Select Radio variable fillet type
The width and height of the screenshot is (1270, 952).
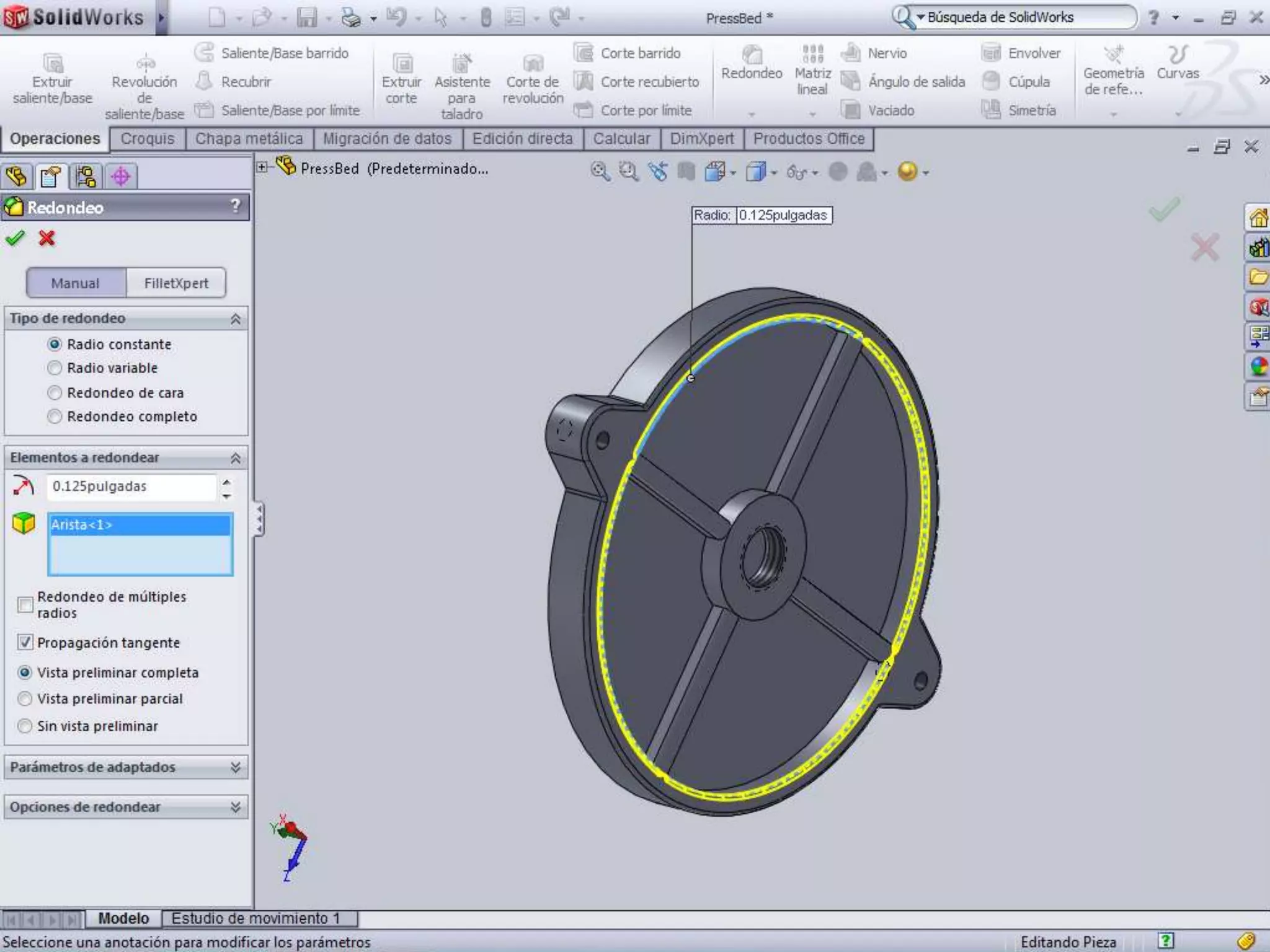(55, 368)
